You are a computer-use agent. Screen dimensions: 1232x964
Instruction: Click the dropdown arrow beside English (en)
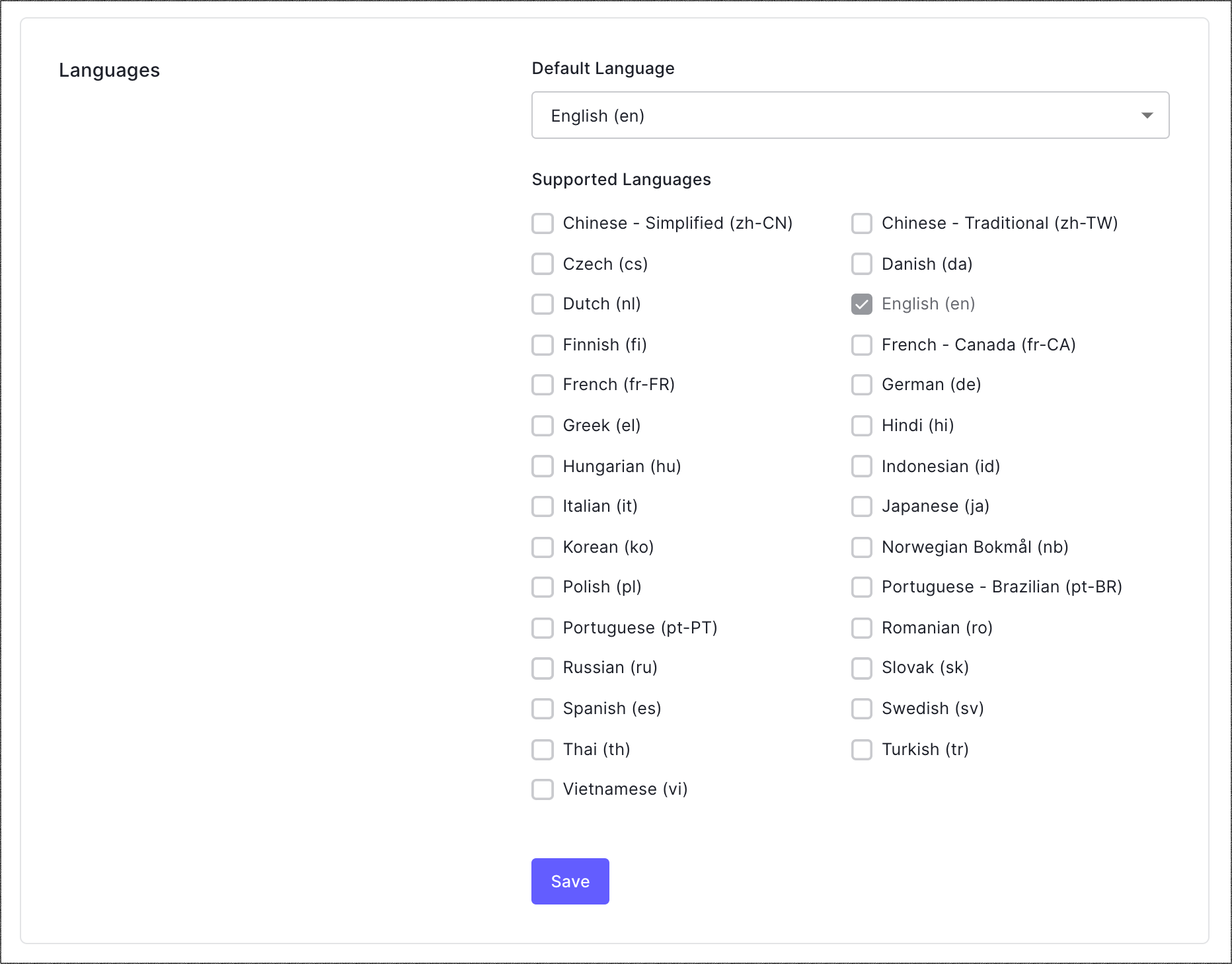point(1147,116)
